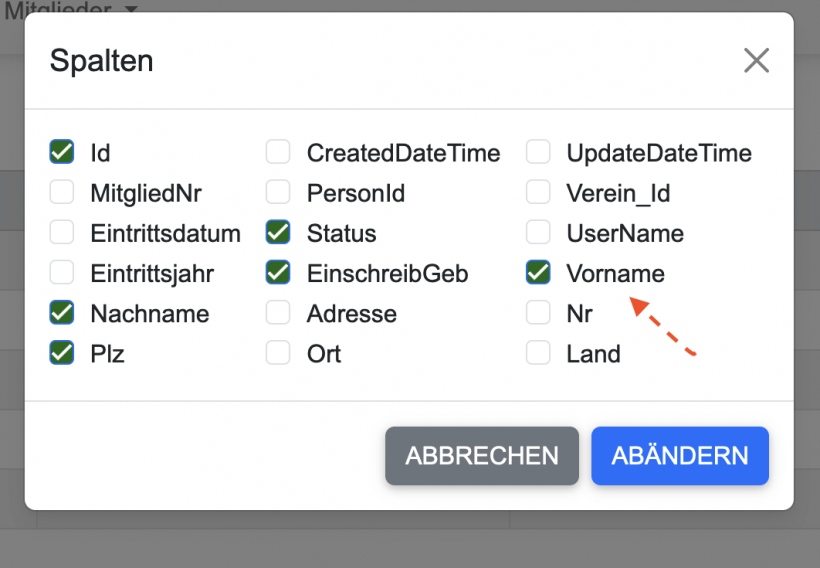Uncheck the Id column checkbox
Viewport: 820px width, 568px height.
62,152
